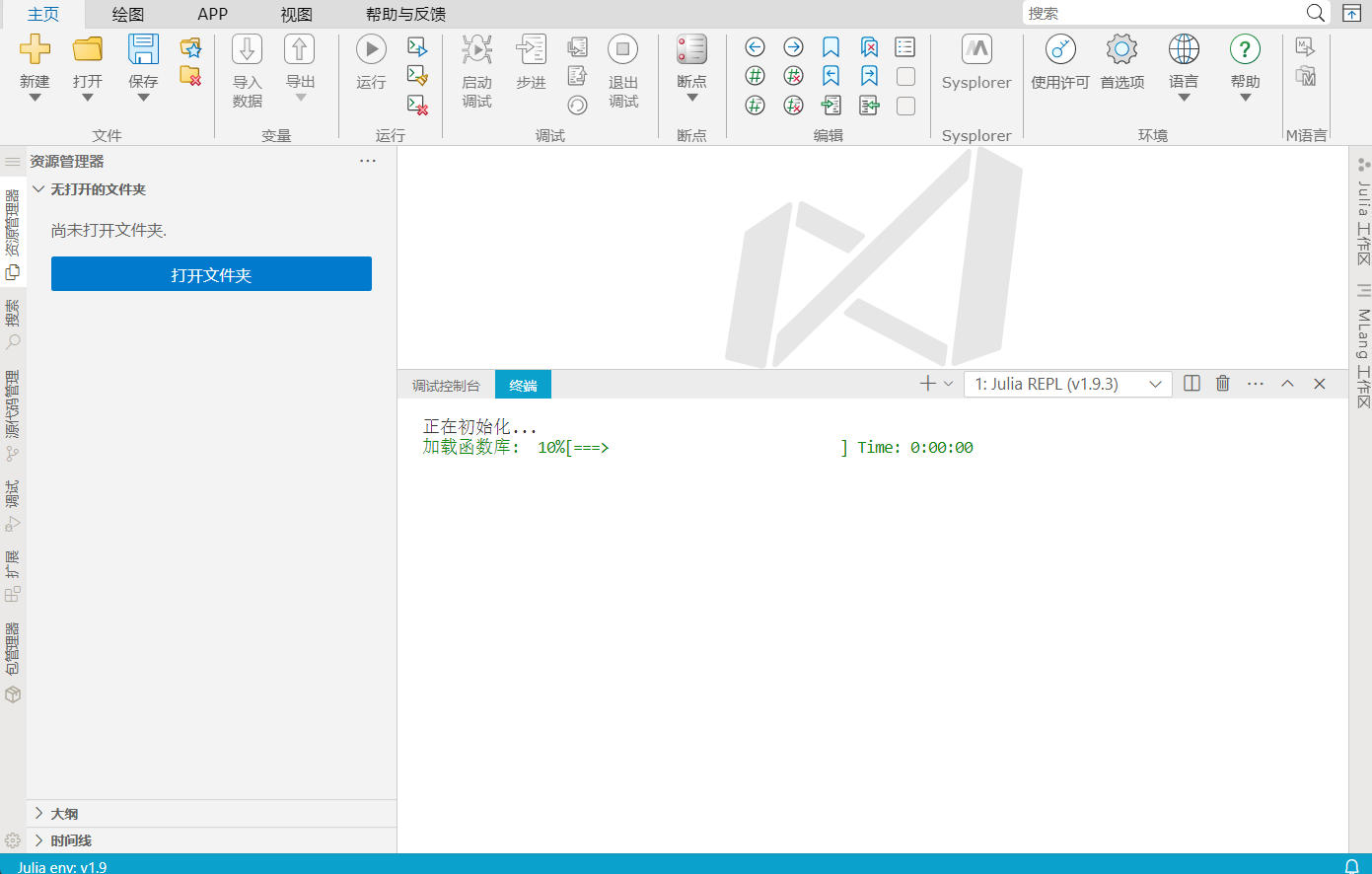Open 使用许可 license icon
Screen dimensions: 1372x874
coord(1060,49)
